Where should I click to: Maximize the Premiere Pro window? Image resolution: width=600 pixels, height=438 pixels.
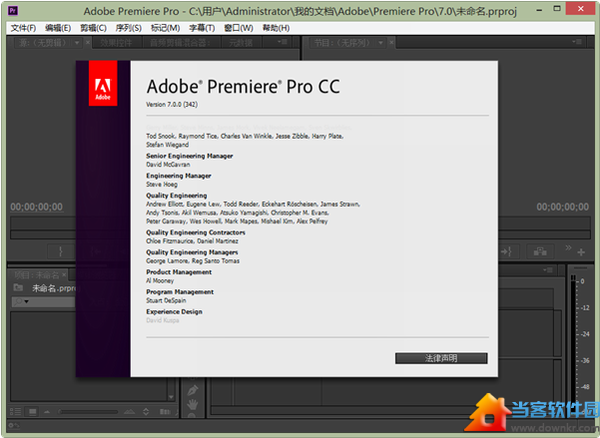pyautogui.click(x=557, y=8)
